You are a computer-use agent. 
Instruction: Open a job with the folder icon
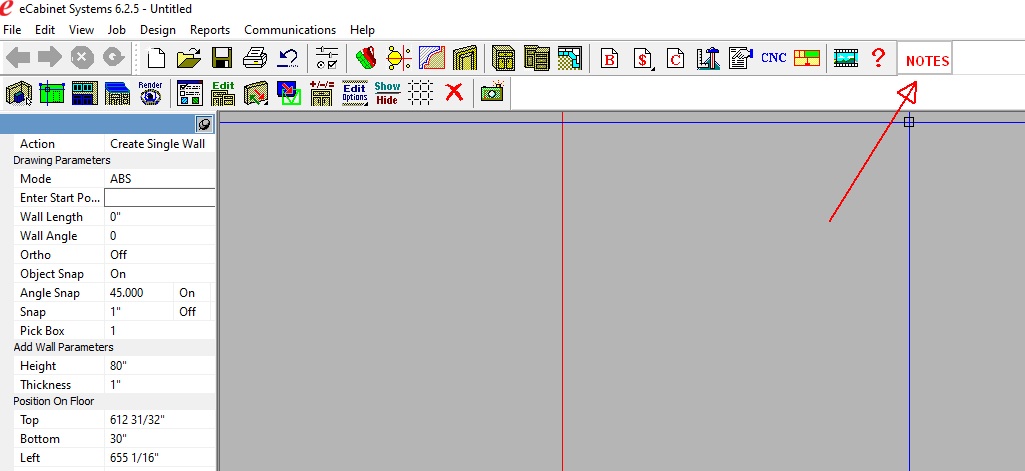pyautogui.click(x=189, y=58)
